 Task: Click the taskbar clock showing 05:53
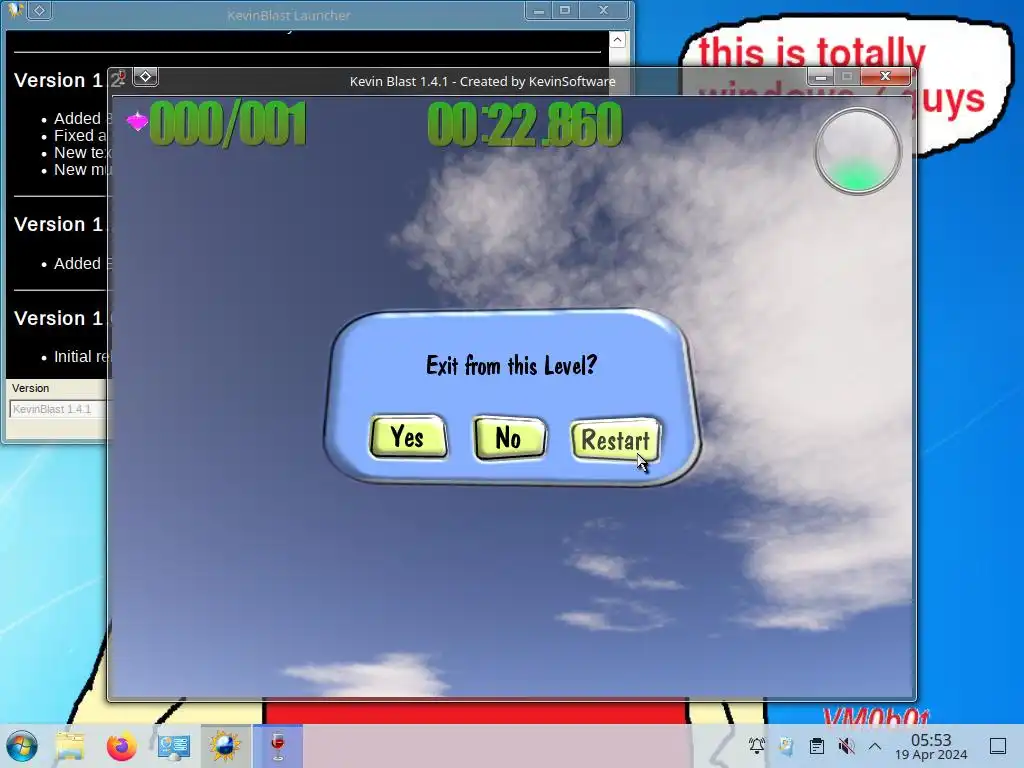(931, 746)
